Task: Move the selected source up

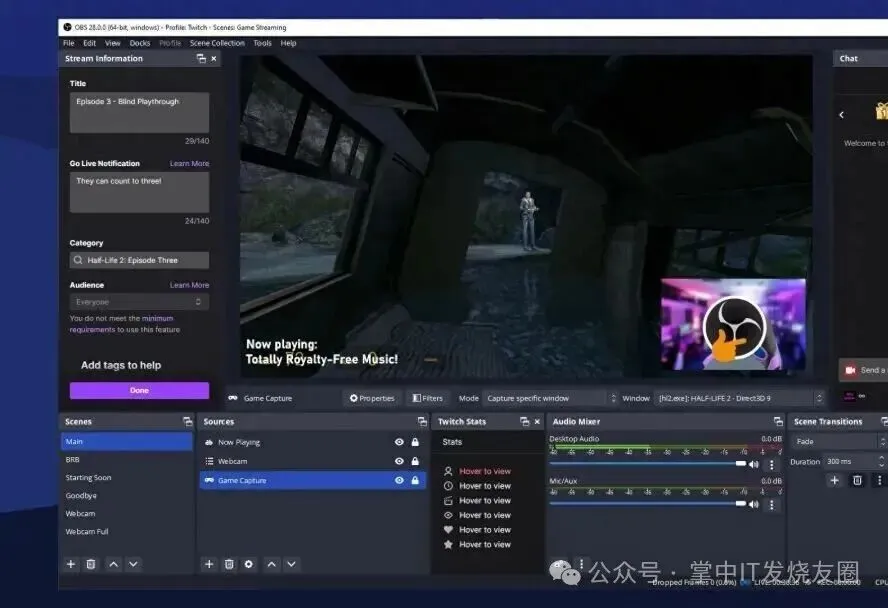Action: 271,564
